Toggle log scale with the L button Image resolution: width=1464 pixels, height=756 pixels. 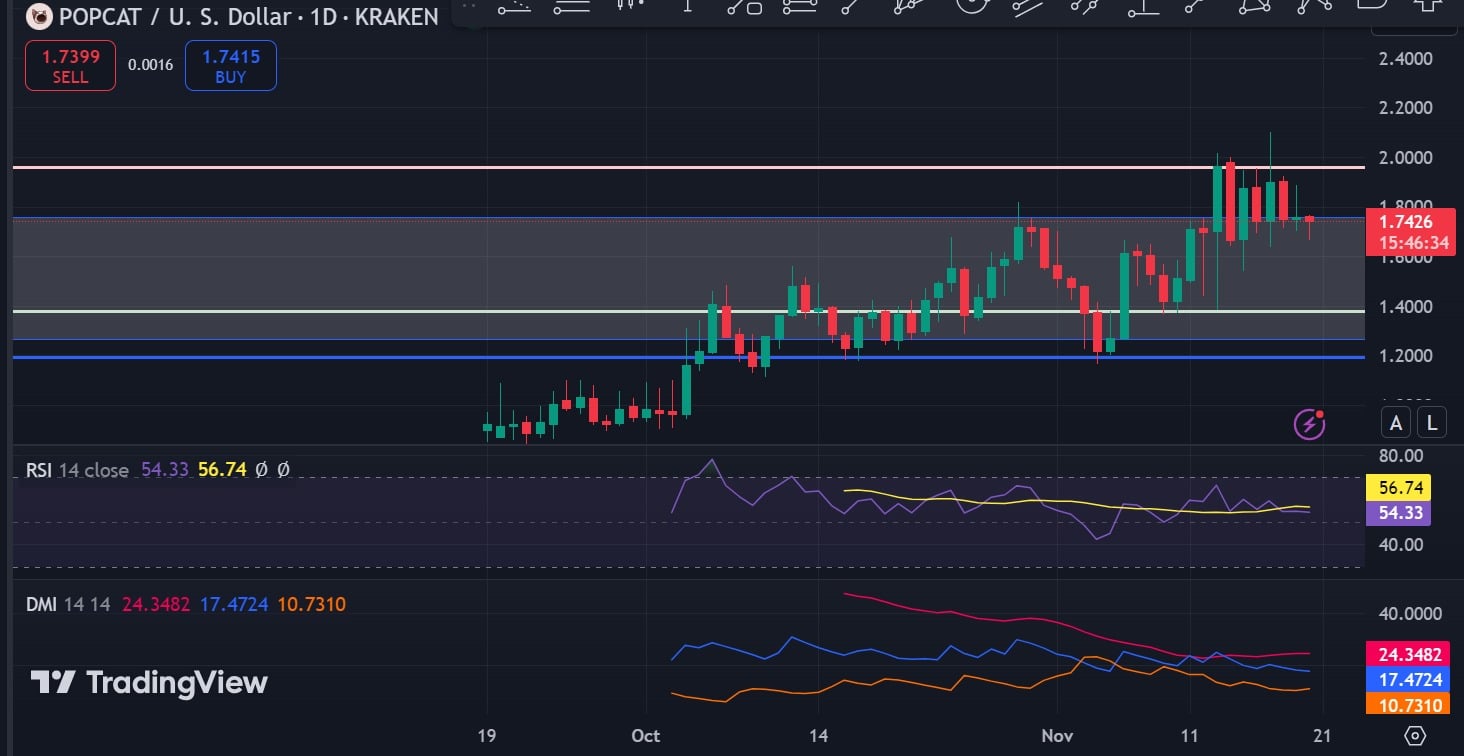tap(1432, 423)
